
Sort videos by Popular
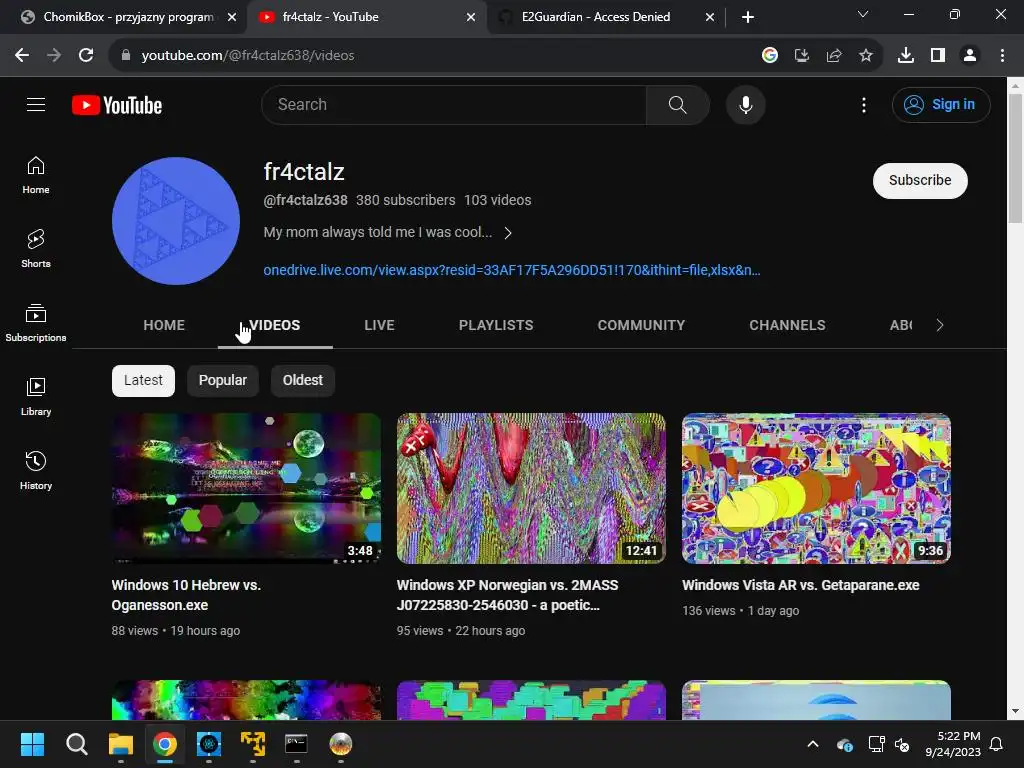(x=223, y=381)
